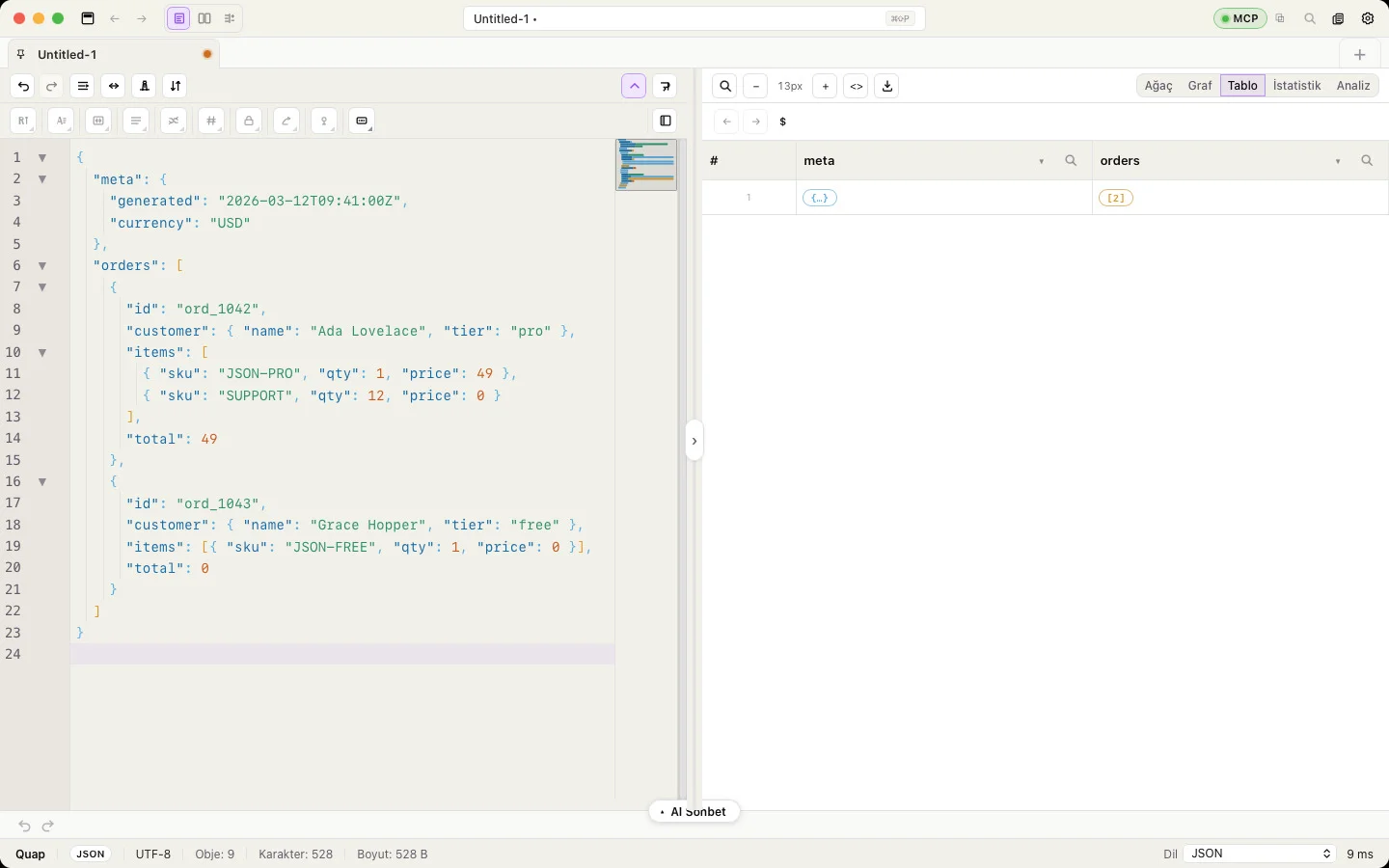This screenshot has height=868, width=1389.
Task: Switch to the İstatistik tab
Action: pos(1296,86)
